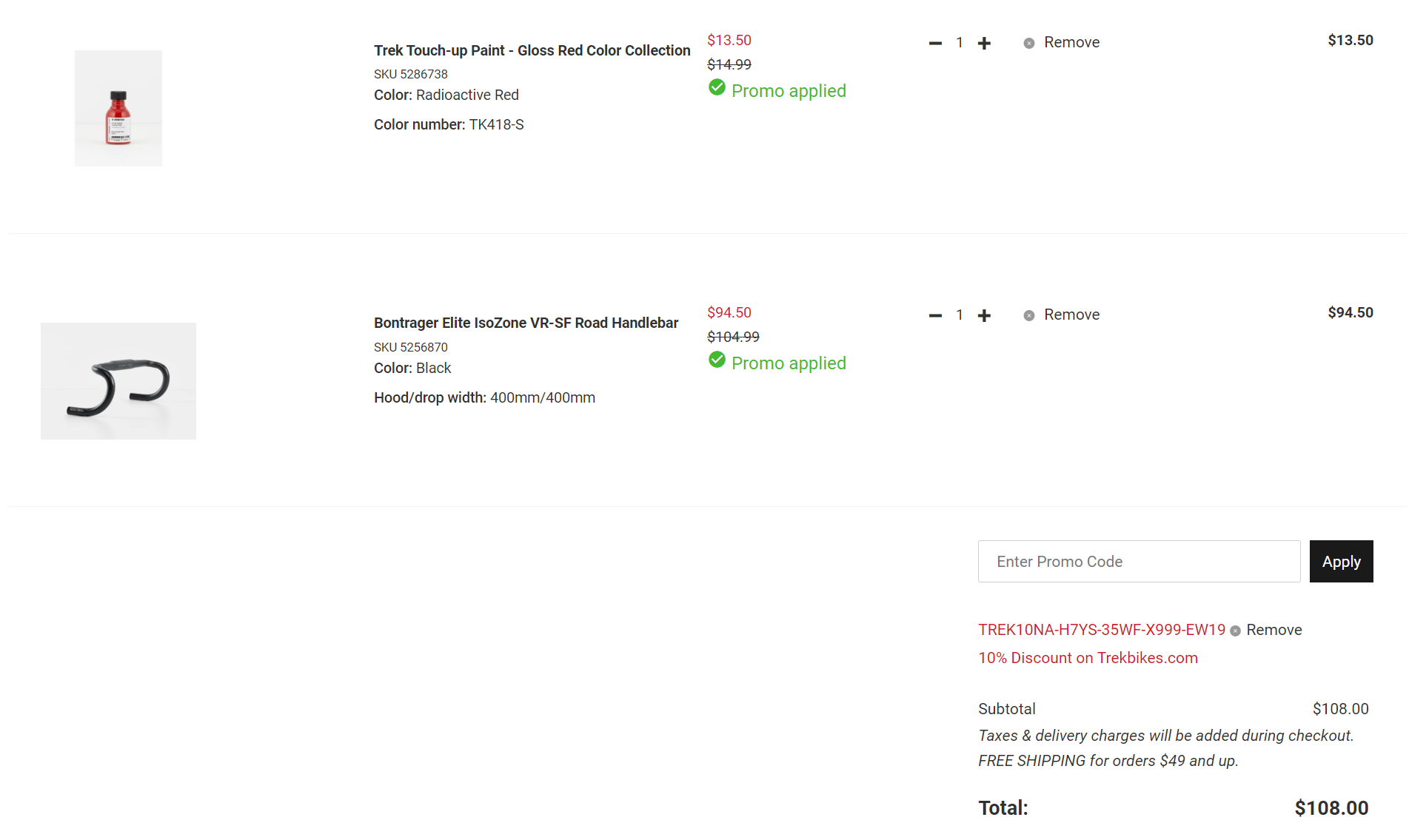Click the green promo checkmark under $14.99

click(717, 88)
